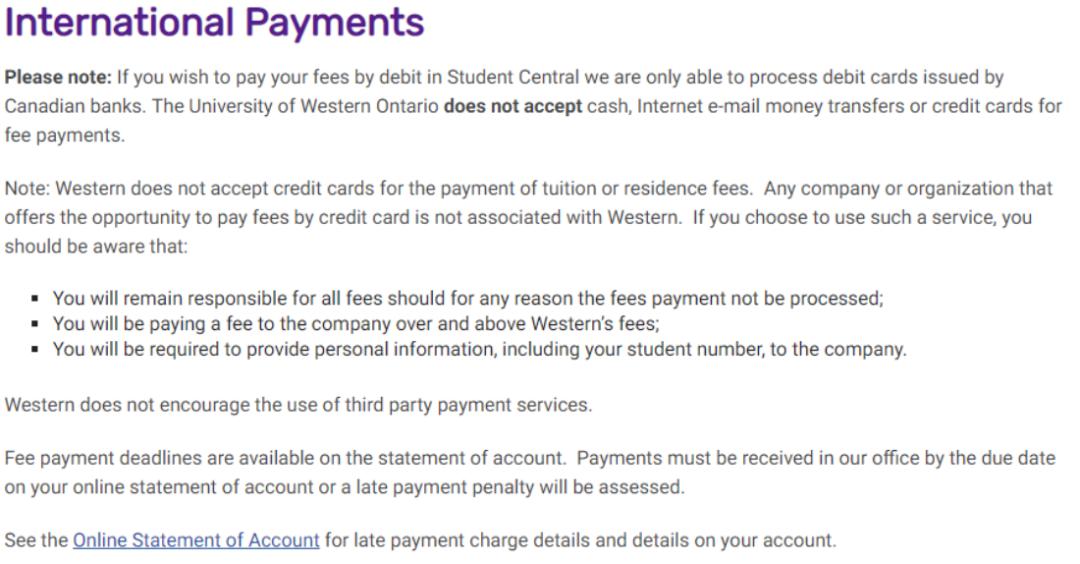Open the Online Statement of Account link
The height and width of the screenshot is (564, 1080).
196,541
